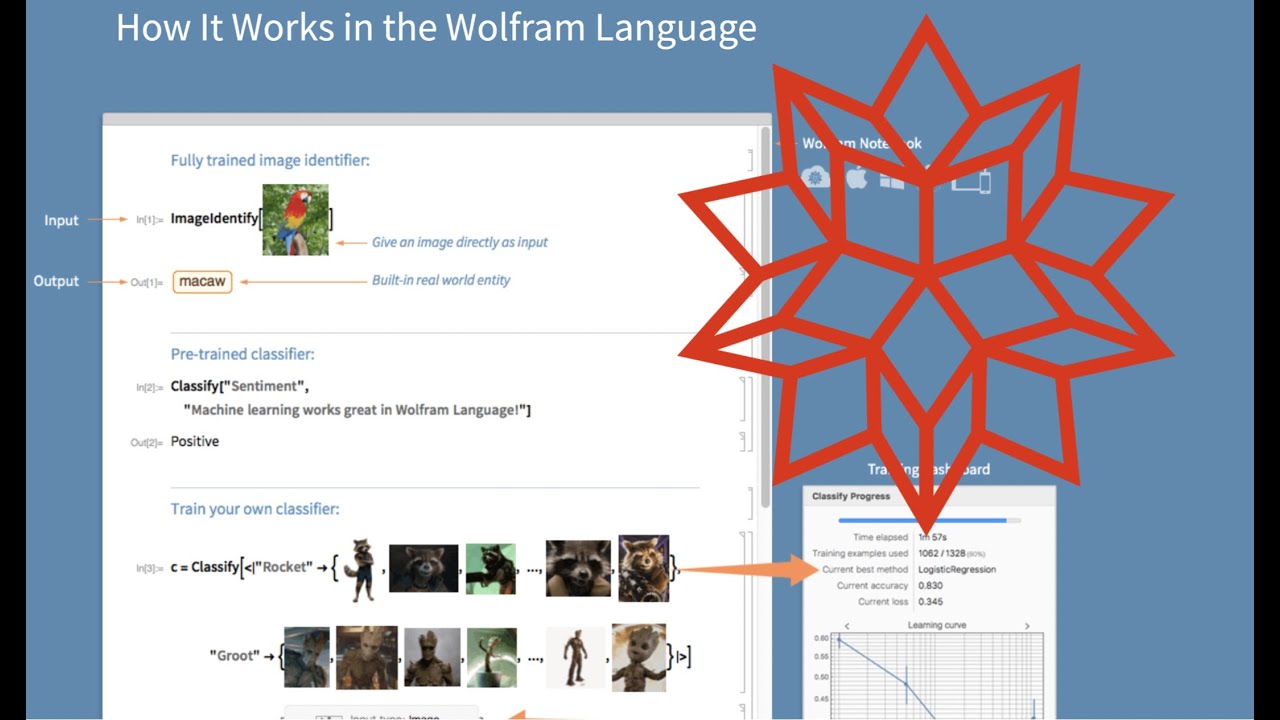The height and width of the screenshot is (720, 1280).
Task: Click the cloud platform icon
Action: click(x=816, y=178)
